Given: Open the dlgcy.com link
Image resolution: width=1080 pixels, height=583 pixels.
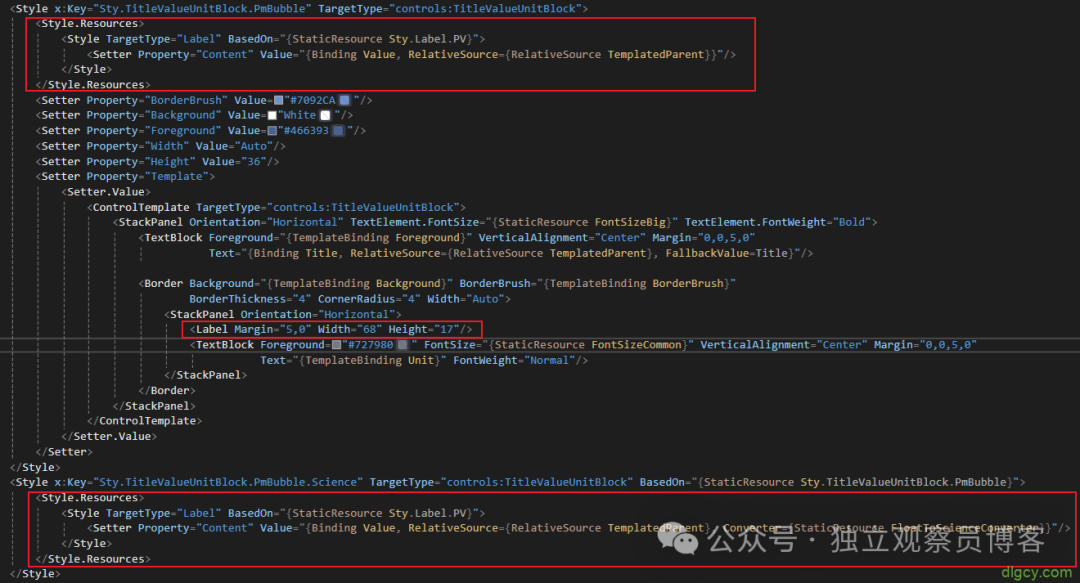Looking at the screenshot, I should tap(1035, 573).
